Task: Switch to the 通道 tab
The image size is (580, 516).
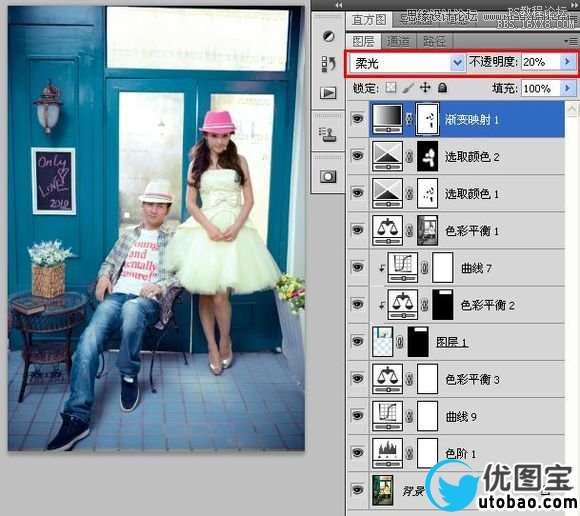Action: pos(398,41)
